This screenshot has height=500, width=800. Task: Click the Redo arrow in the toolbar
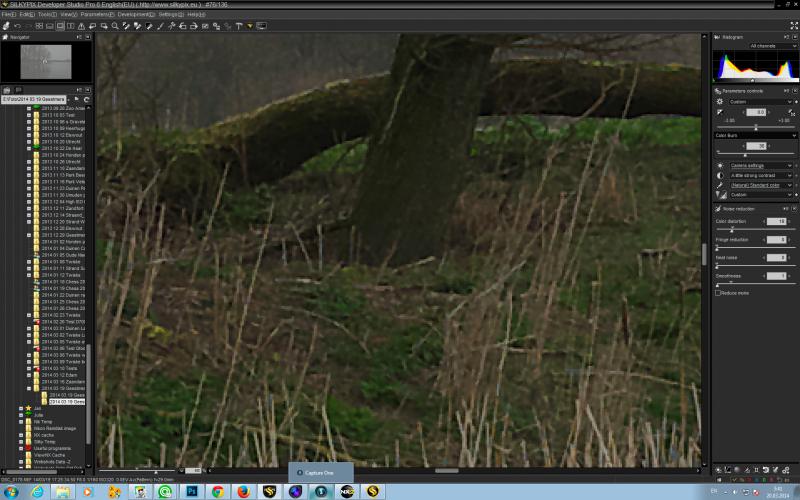[28, 26]
